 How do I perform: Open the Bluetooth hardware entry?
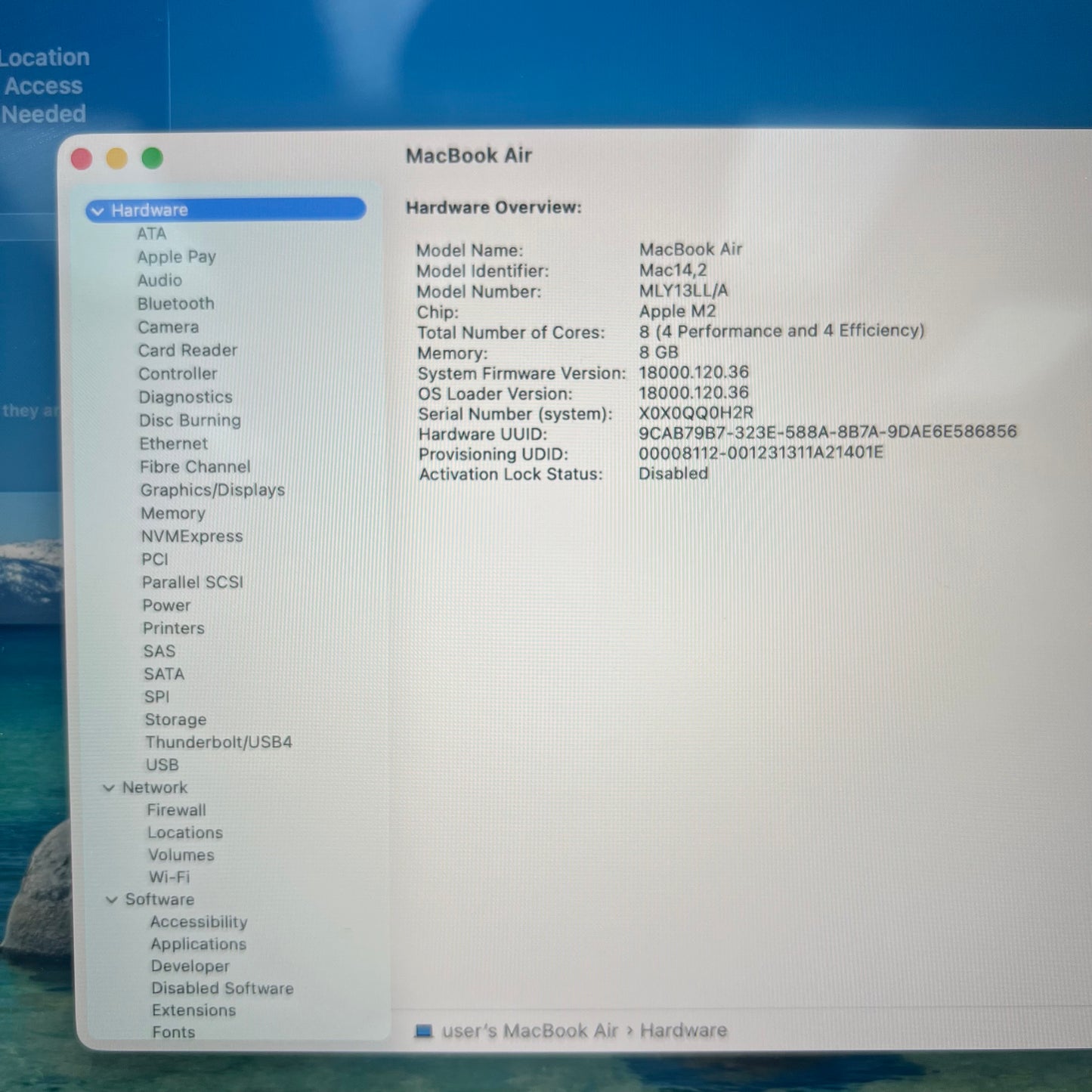(176, 304)
